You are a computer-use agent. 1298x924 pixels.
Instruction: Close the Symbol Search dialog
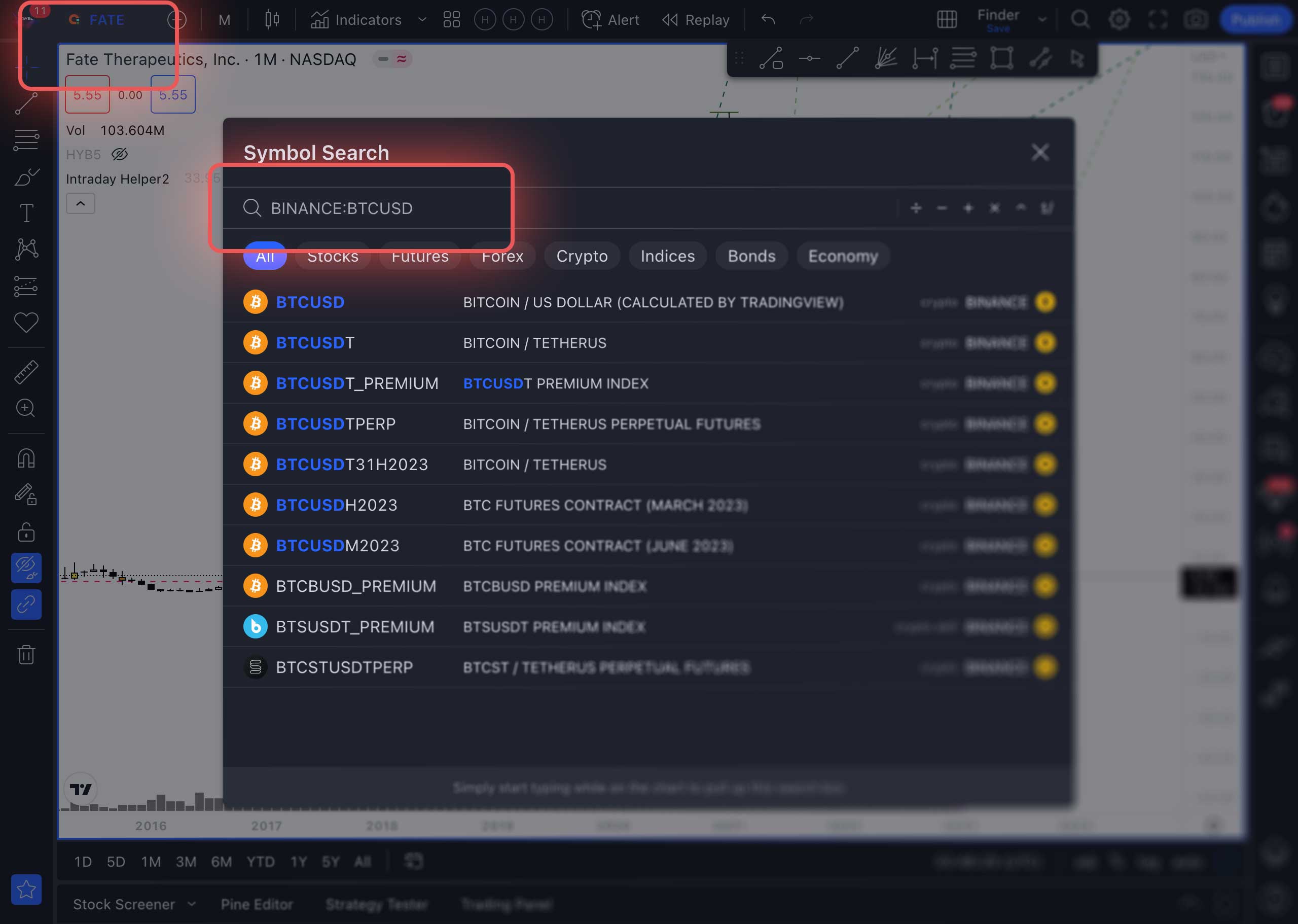(1040, 152)
